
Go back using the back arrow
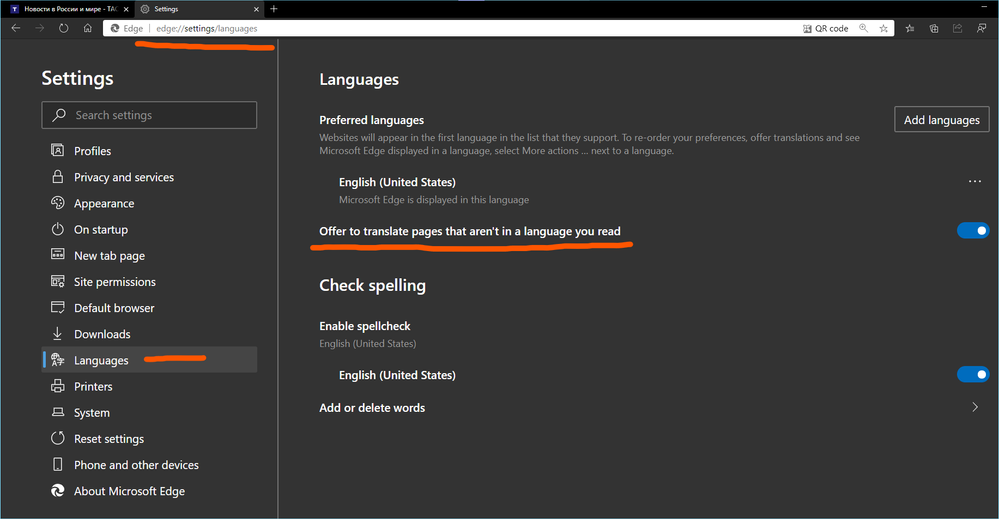pyautogui.click(x=16, y=28)
